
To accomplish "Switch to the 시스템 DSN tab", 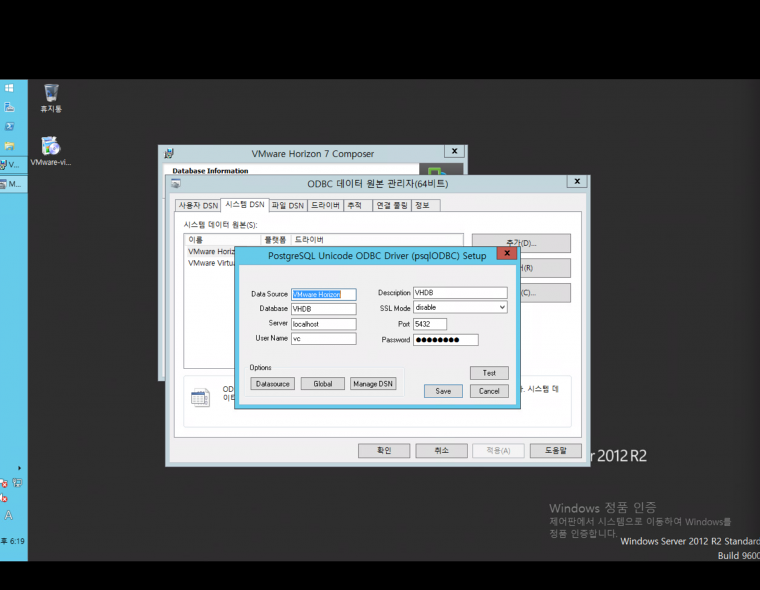I will point(245,205).
